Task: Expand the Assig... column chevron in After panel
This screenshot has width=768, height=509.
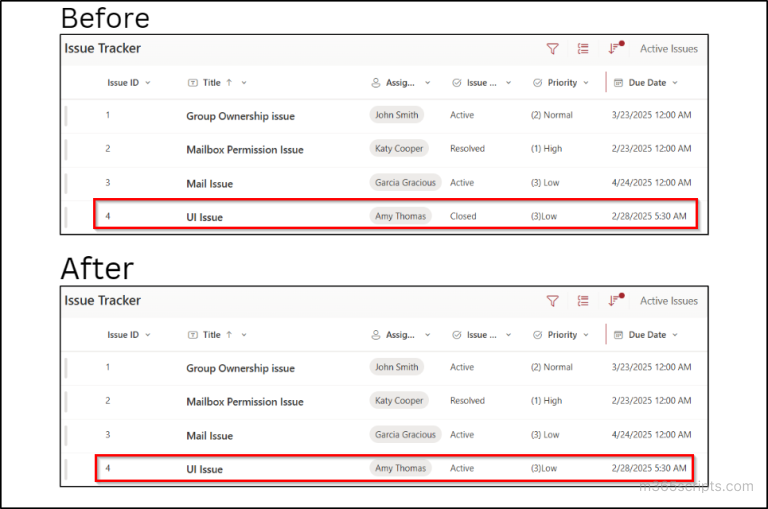Action: (428, 335)
